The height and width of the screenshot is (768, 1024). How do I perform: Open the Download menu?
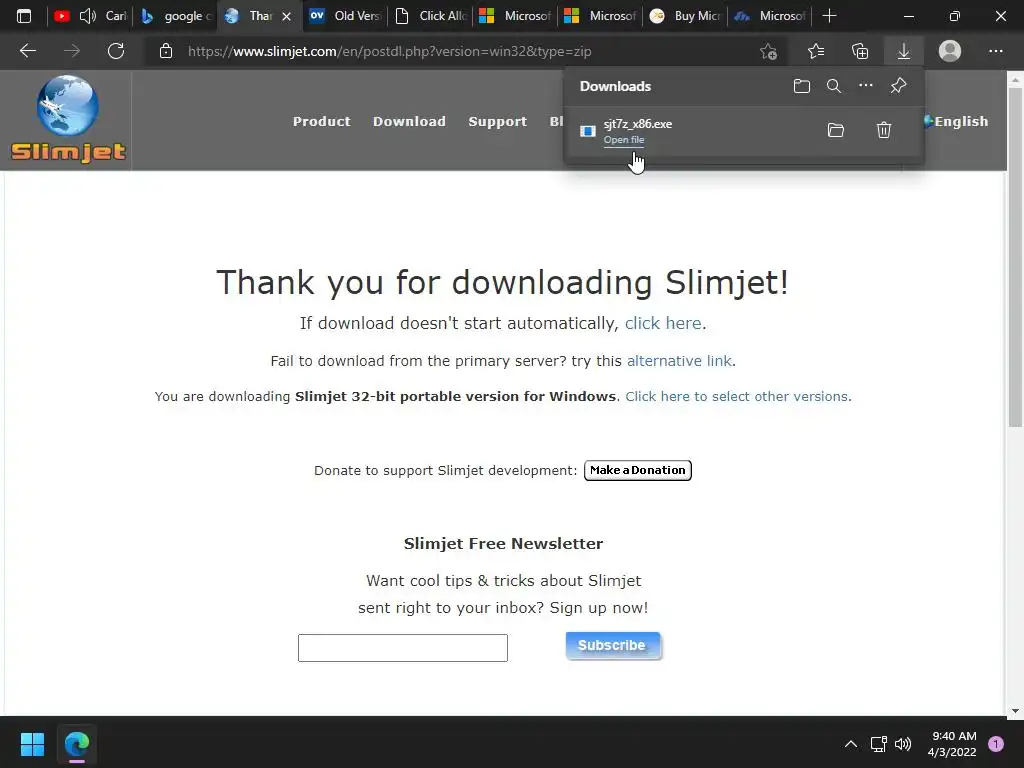[409, 121]
